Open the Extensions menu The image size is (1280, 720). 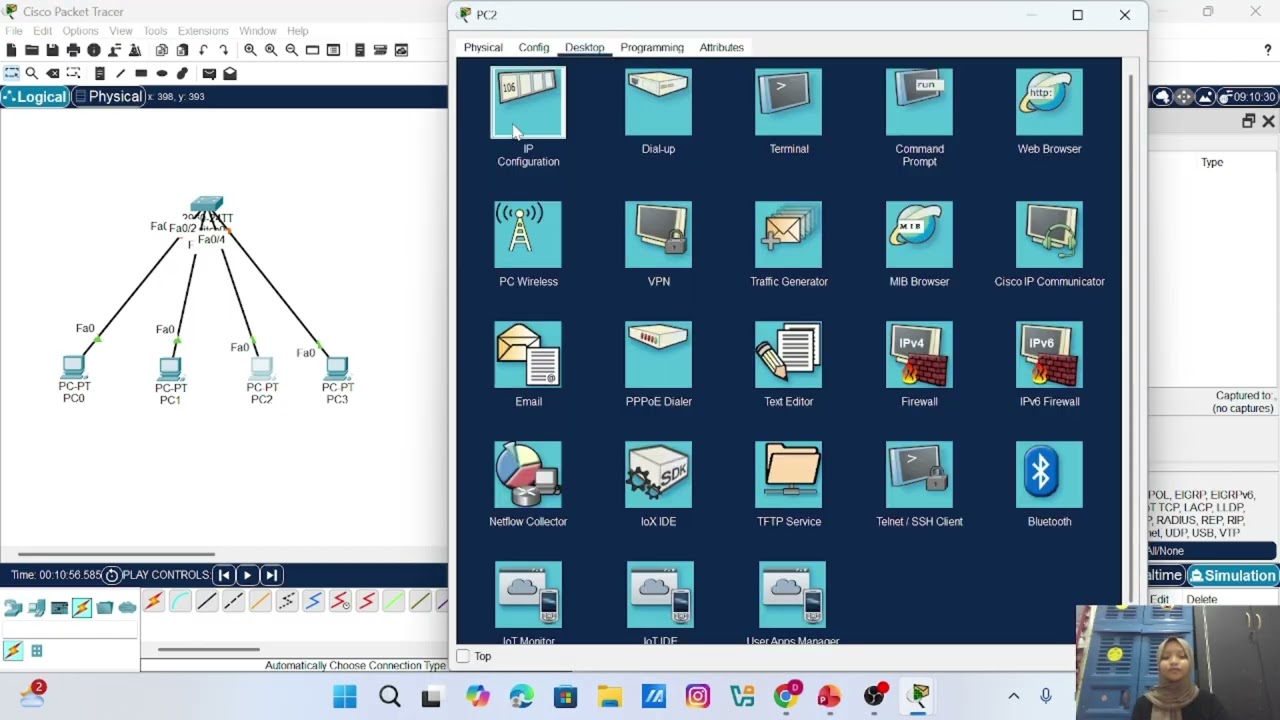(x=203, y=31)
